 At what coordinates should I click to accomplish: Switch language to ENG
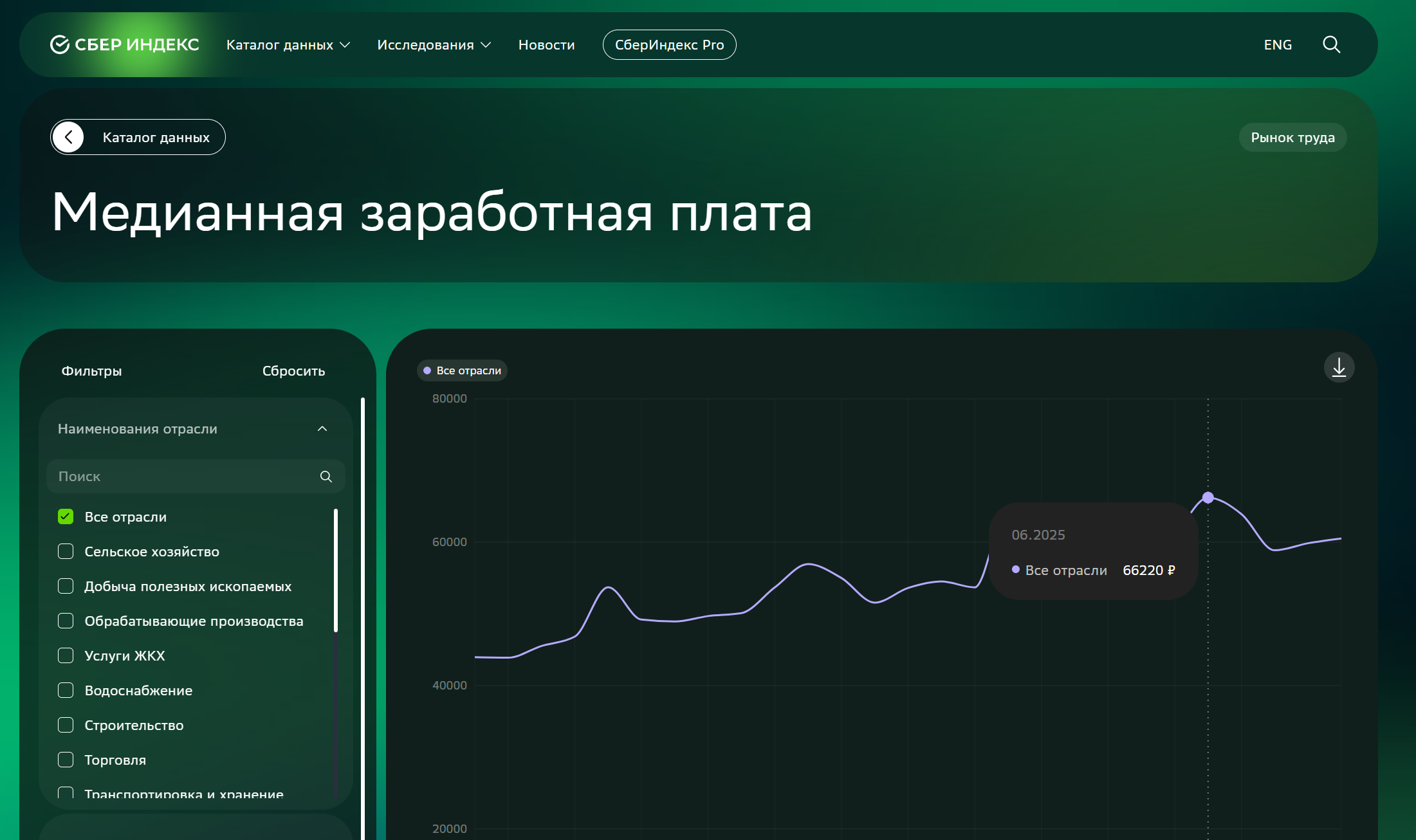coord(1277,45)
